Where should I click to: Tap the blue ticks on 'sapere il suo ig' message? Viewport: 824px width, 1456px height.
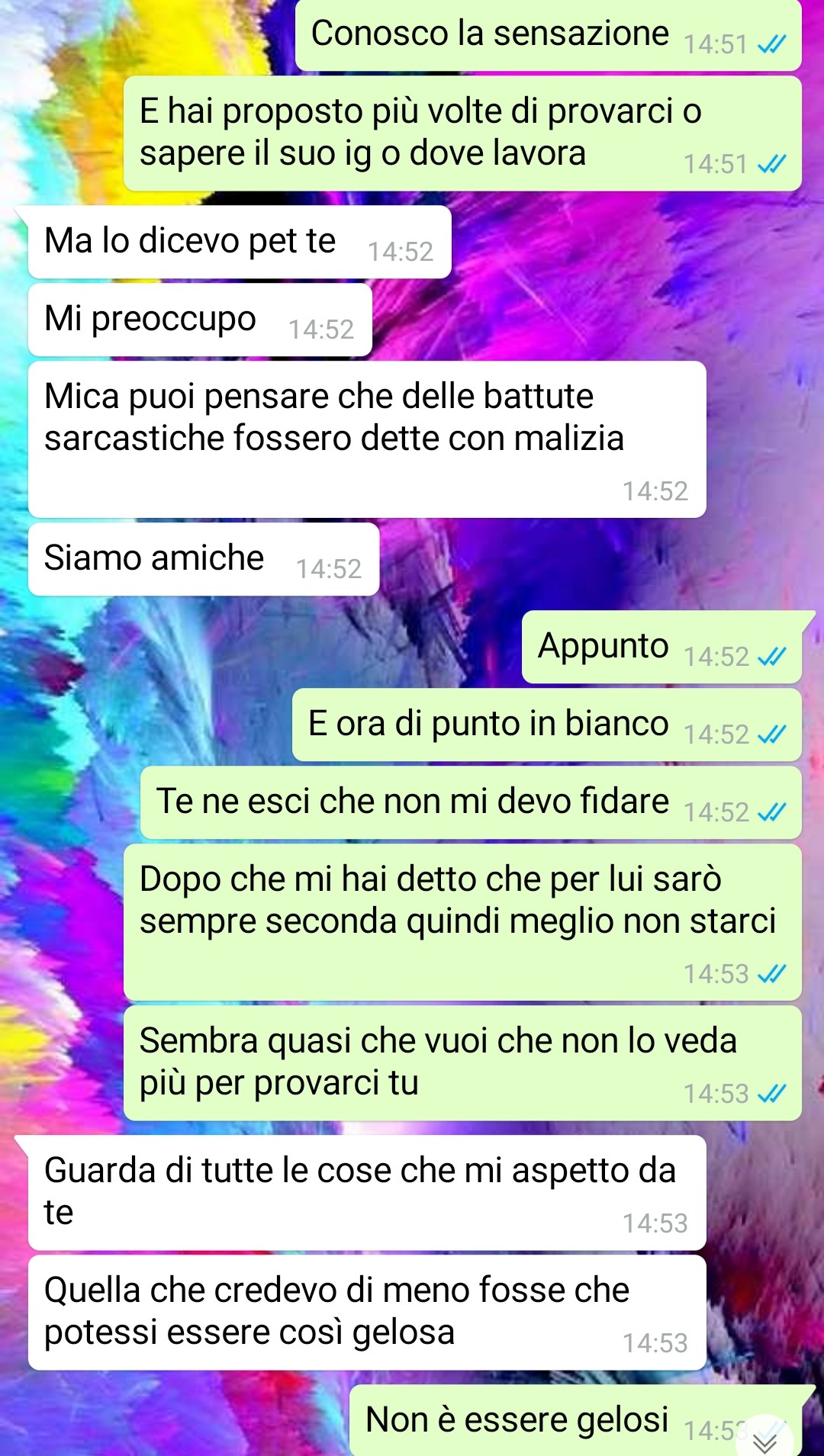[771, 164]
